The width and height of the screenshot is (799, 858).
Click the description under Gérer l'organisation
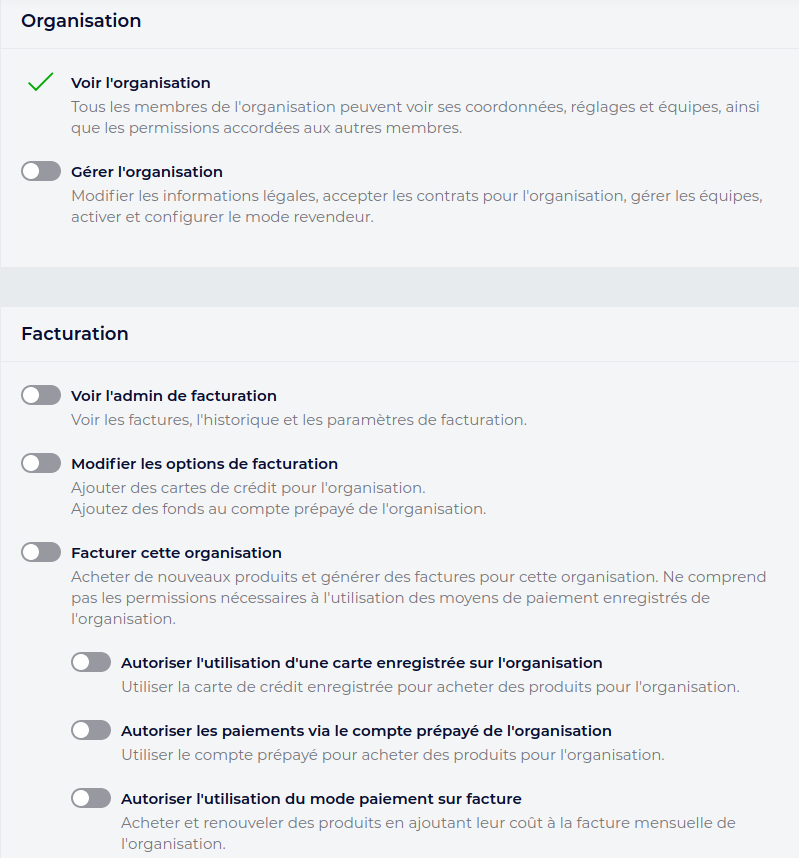[416, 207]
